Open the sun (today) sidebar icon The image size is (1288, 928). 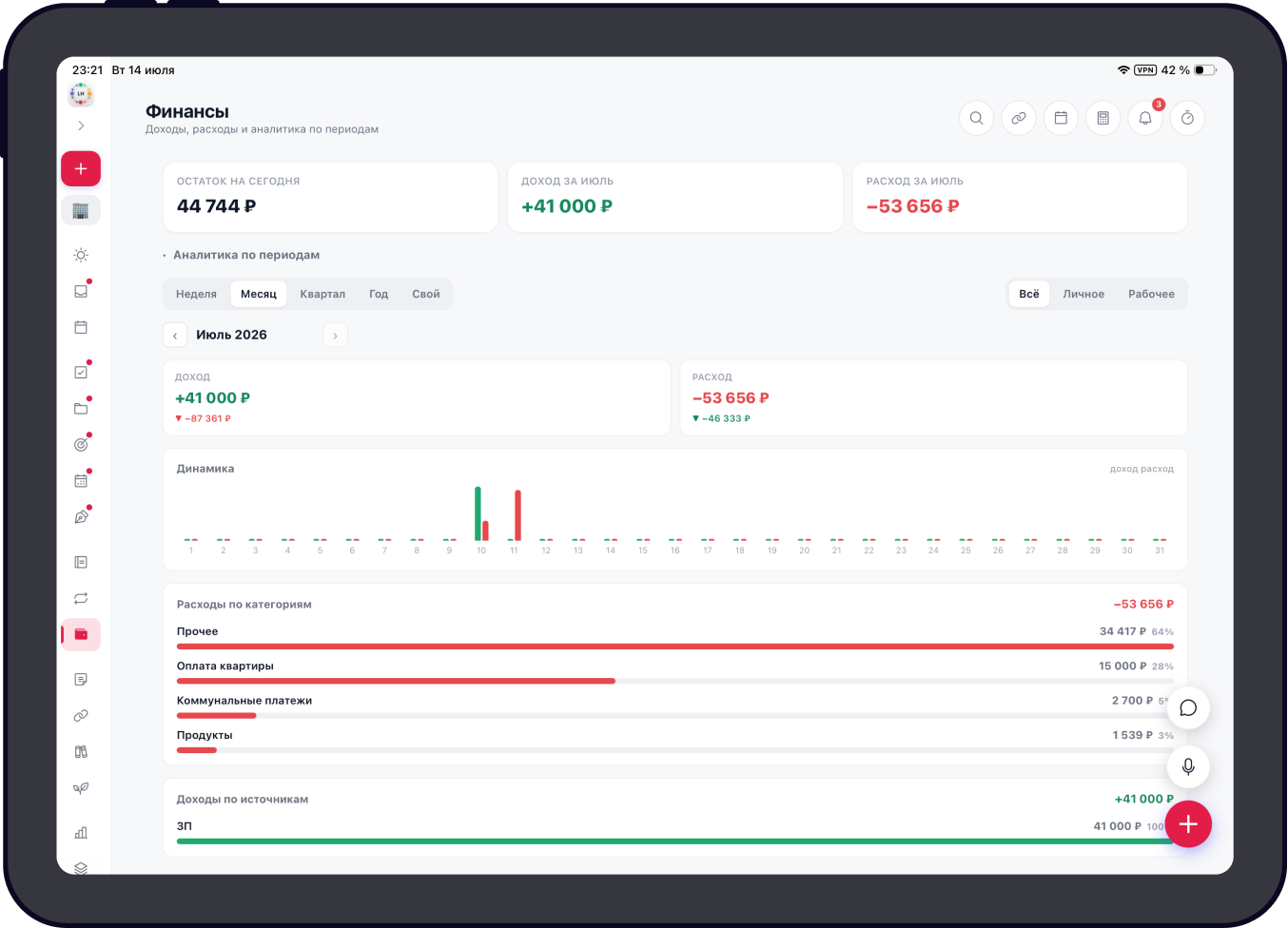pyautogui.click(x=81, y=255)
